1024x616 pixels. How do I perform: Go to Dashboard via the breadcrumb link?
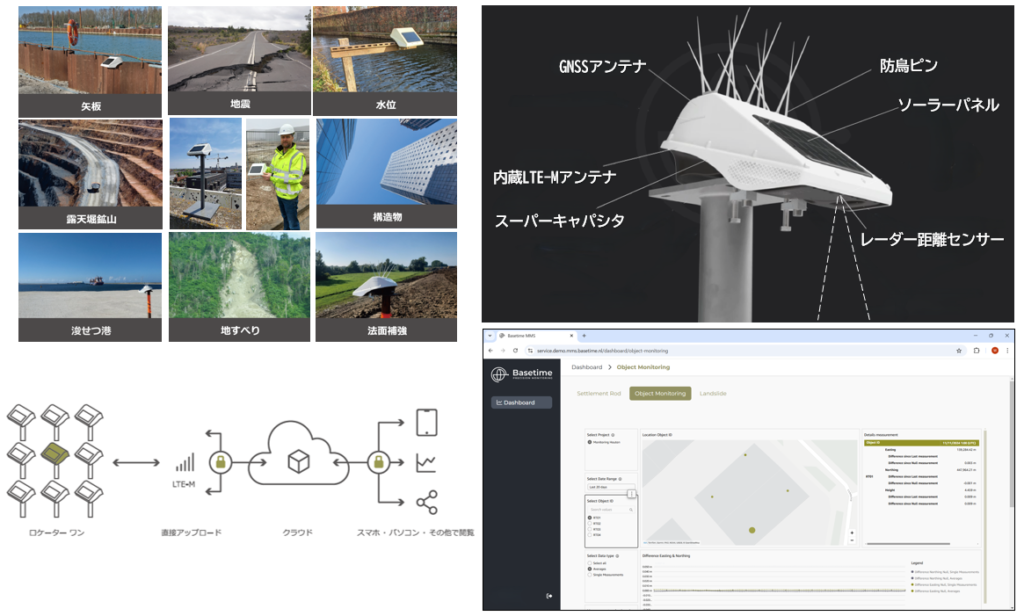(x=589, y=368)
